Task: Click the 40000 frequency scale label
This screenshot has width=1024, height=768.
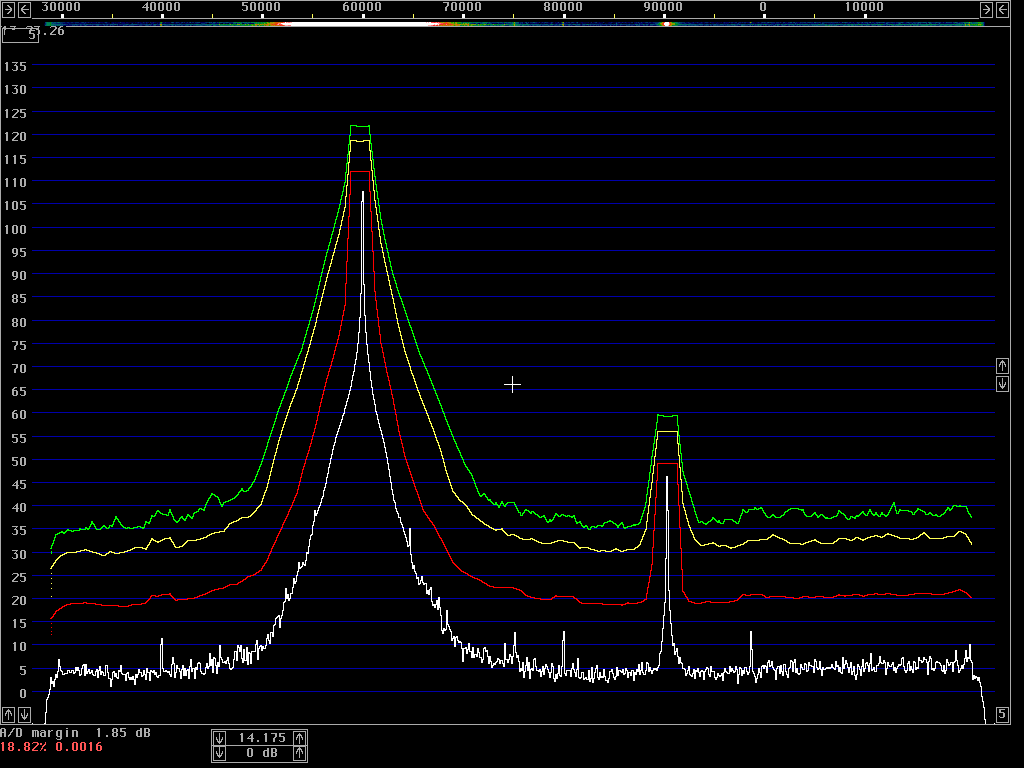Action: (161, 7)
